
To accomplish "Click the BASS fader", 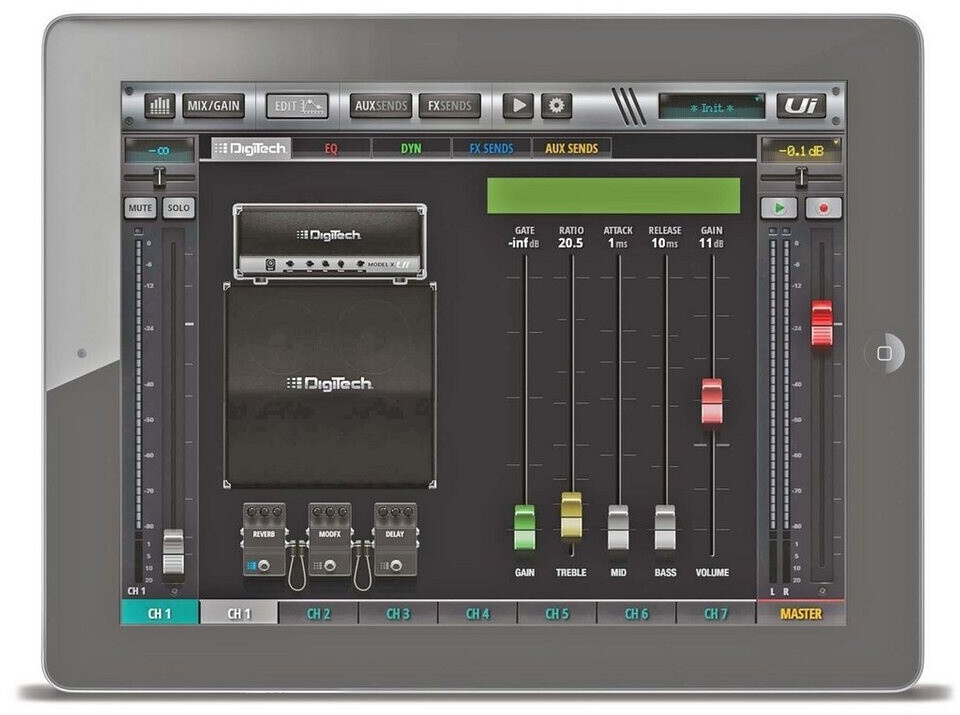I will [665, 527].
